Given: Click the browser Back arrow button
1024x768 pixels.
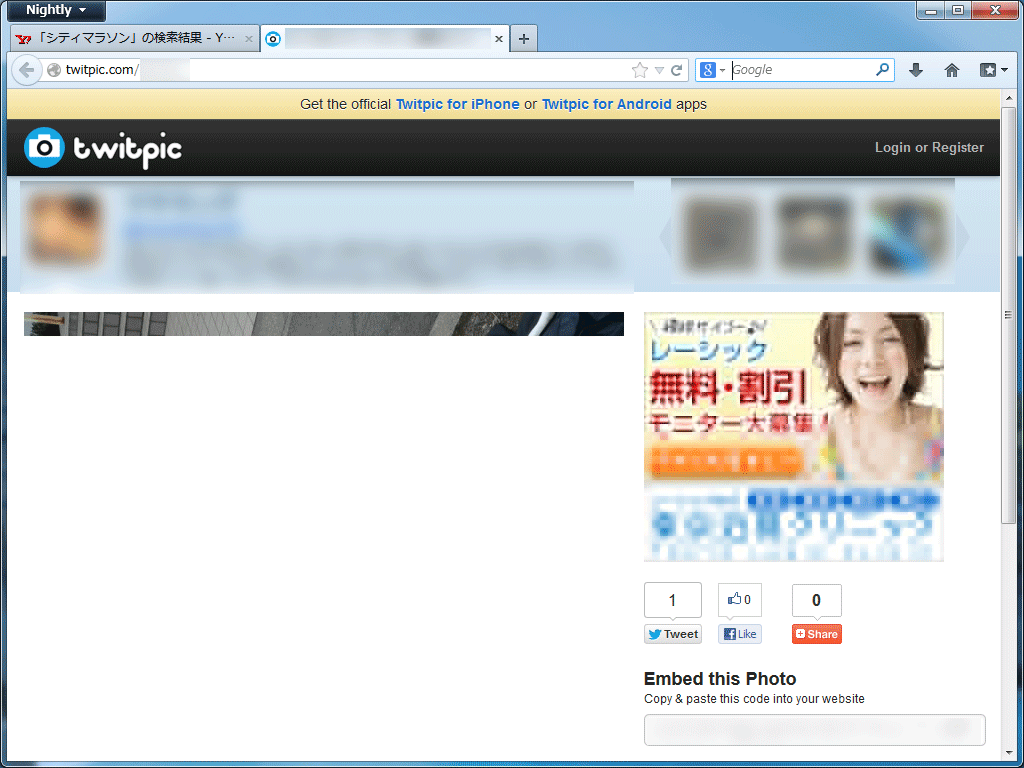Looking at the screenshot, I should coord(27,70).
